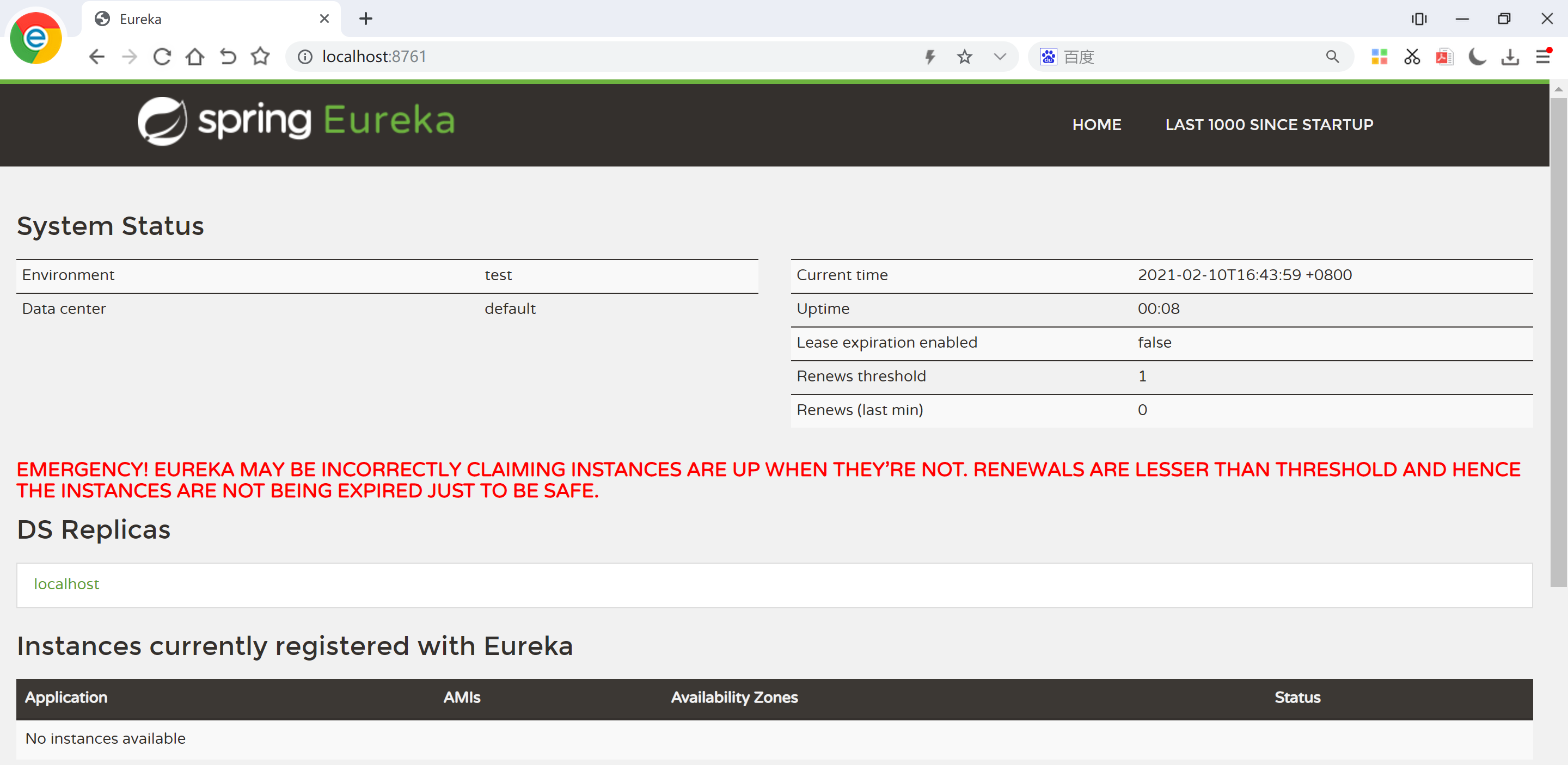Focus the Baidu search input field
Screen dimensions: 1568x765
(x=1190, y=57)
